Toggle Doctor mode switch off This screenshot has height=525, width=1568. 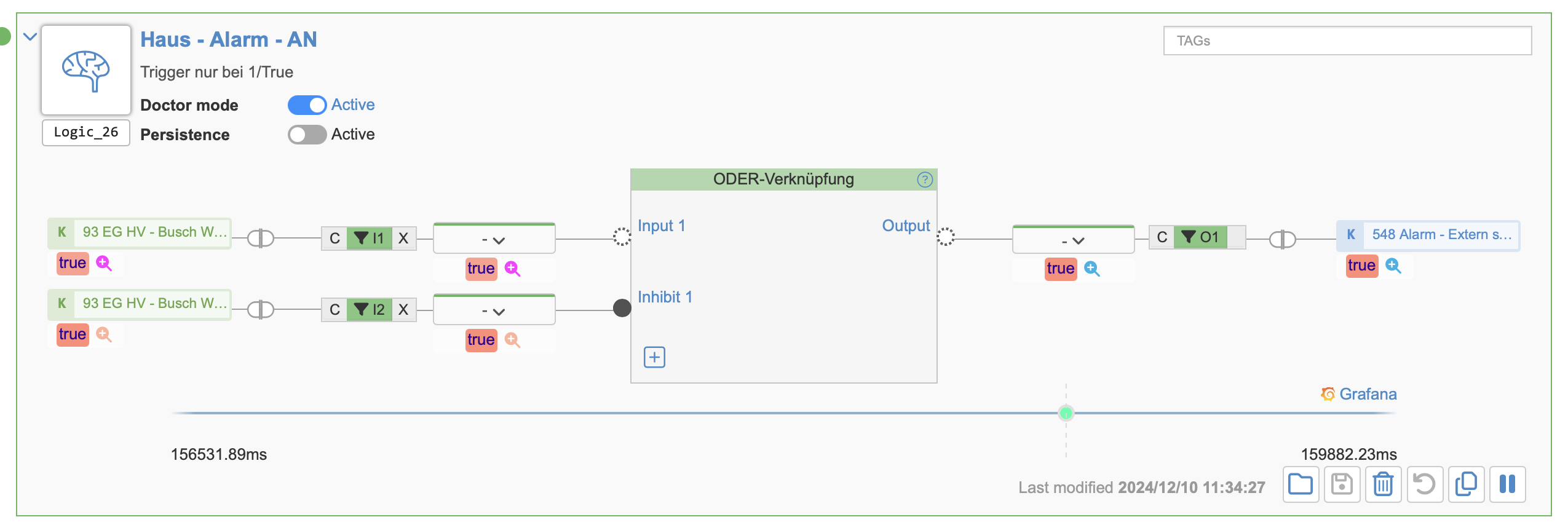[307, 105]
